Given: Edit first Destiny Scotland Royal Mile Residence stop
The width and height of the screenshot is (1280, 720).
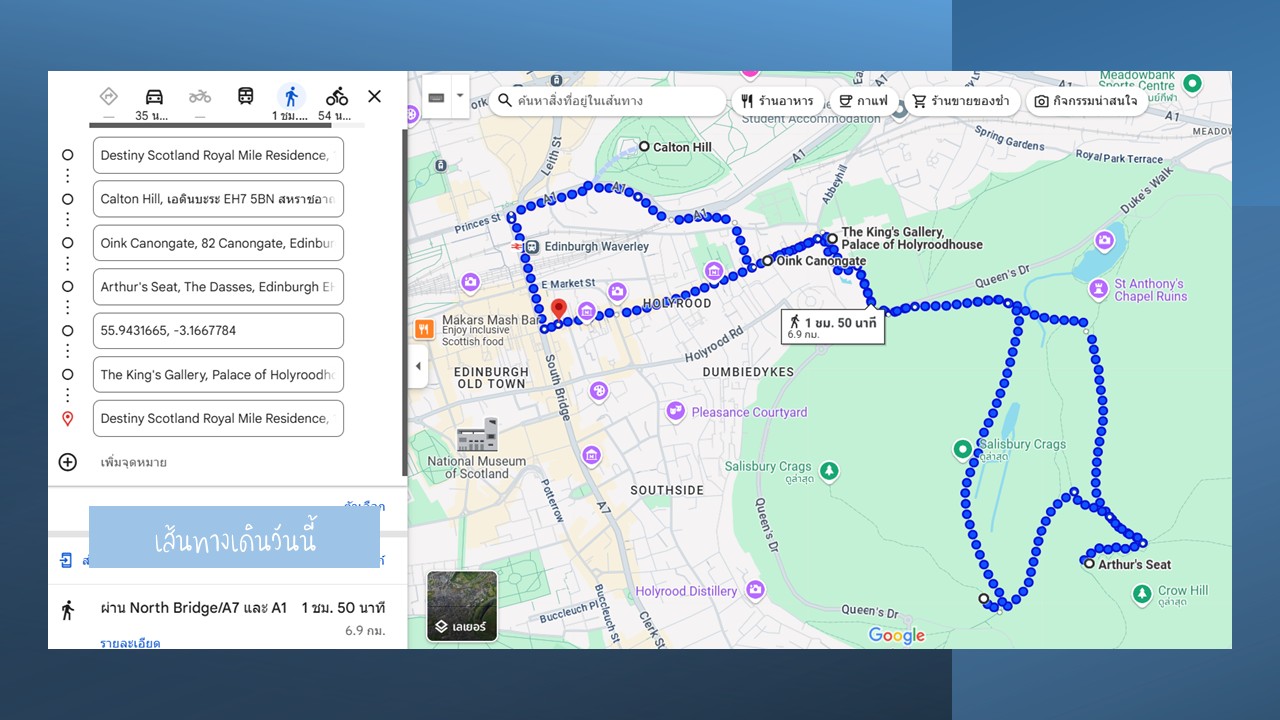Looking at the screenshot, I should pos(218,155).
